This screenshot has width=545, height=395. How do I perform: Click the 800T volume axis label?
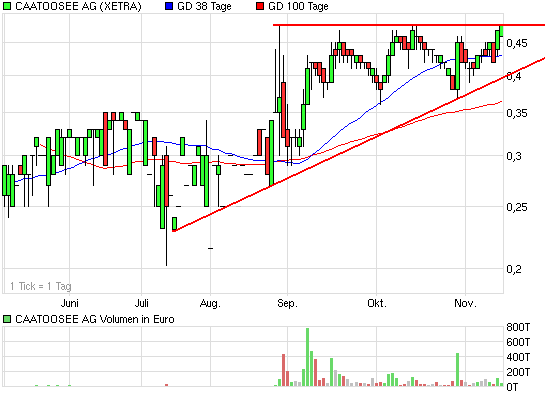(x=518, y=327)
